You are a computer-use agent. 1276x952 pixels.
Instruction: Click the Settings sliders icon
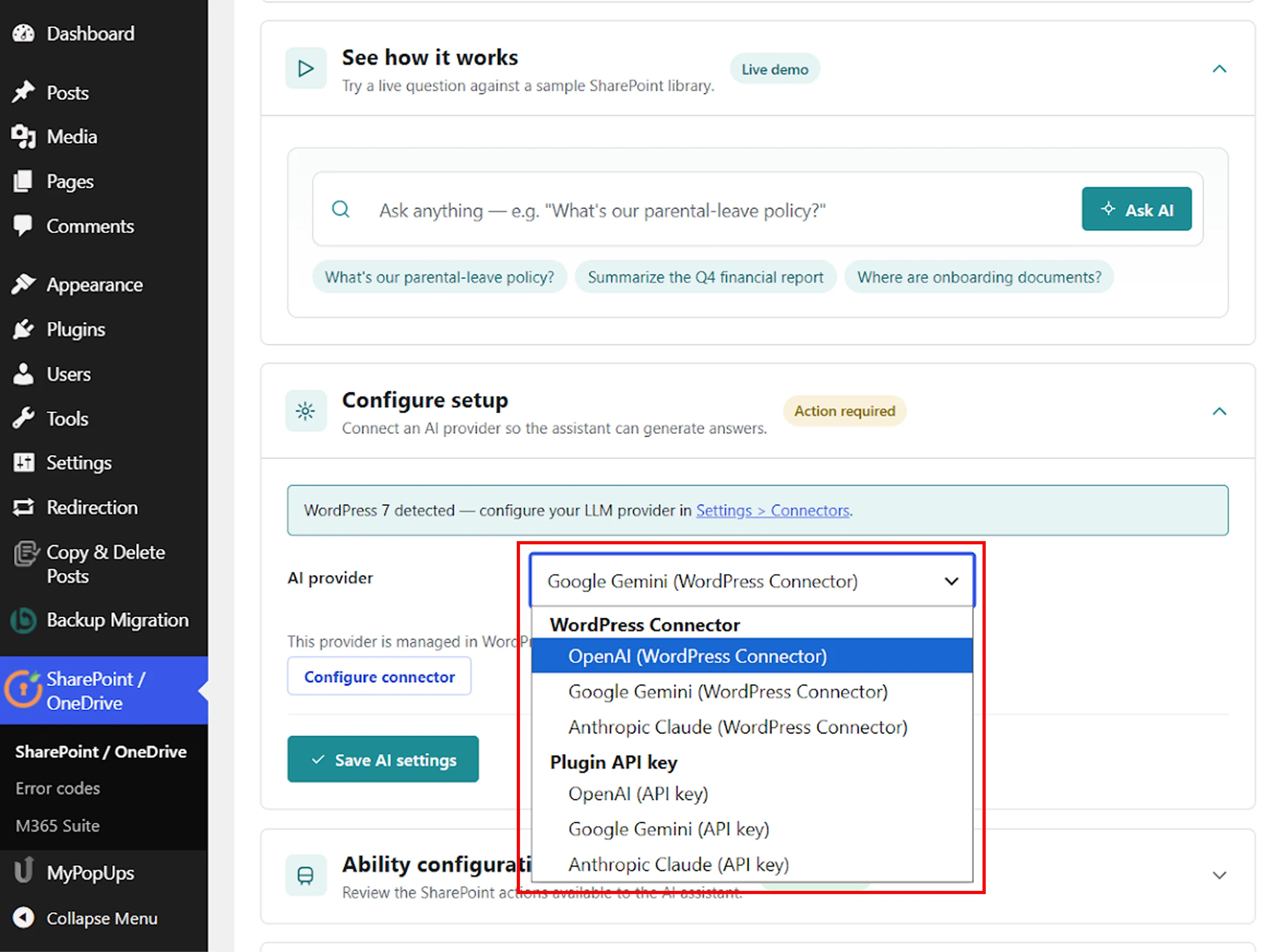pos(23,463)
